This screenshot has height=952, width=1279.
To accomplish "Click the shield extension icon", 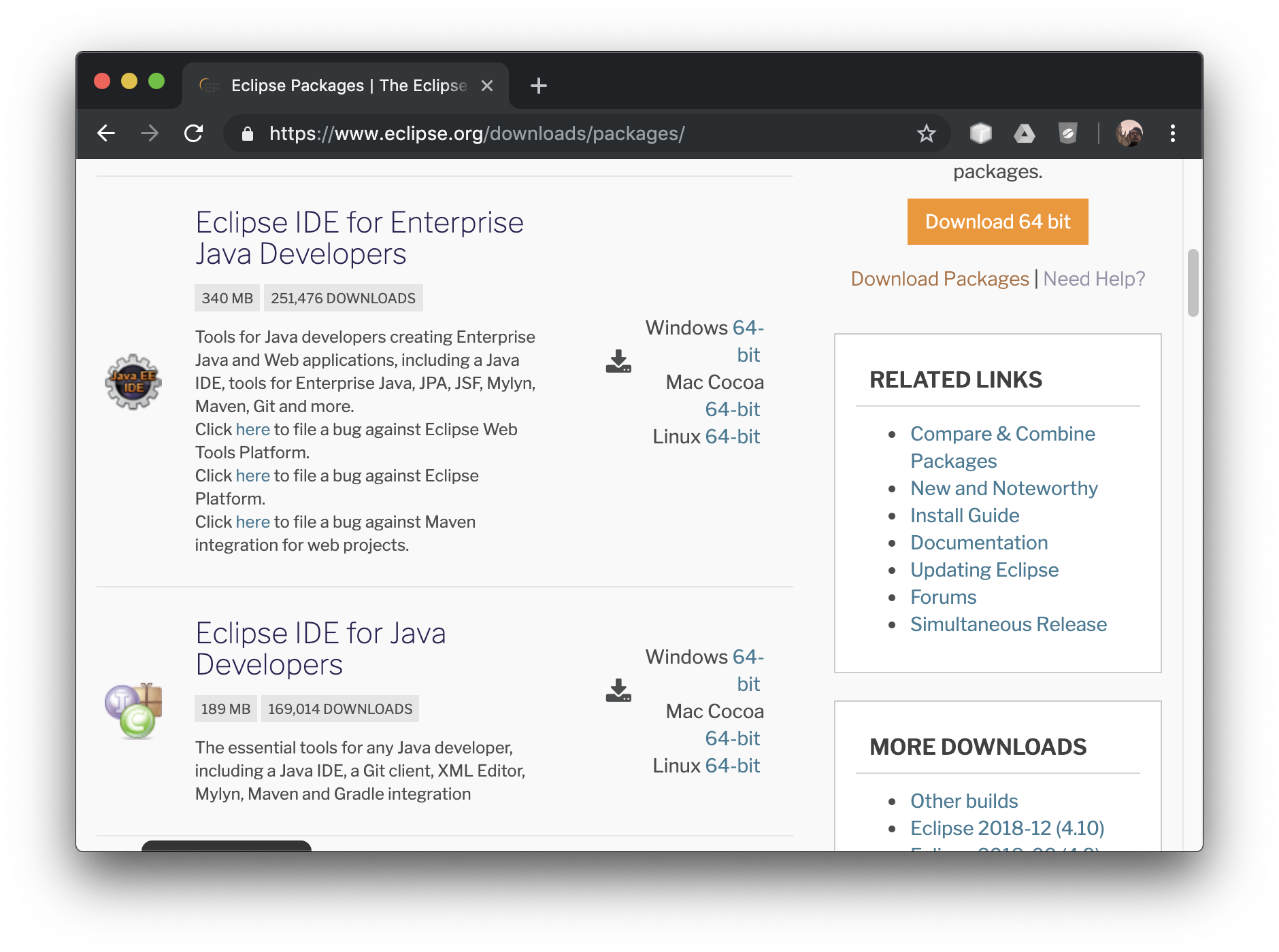I will coord(1067,133).
